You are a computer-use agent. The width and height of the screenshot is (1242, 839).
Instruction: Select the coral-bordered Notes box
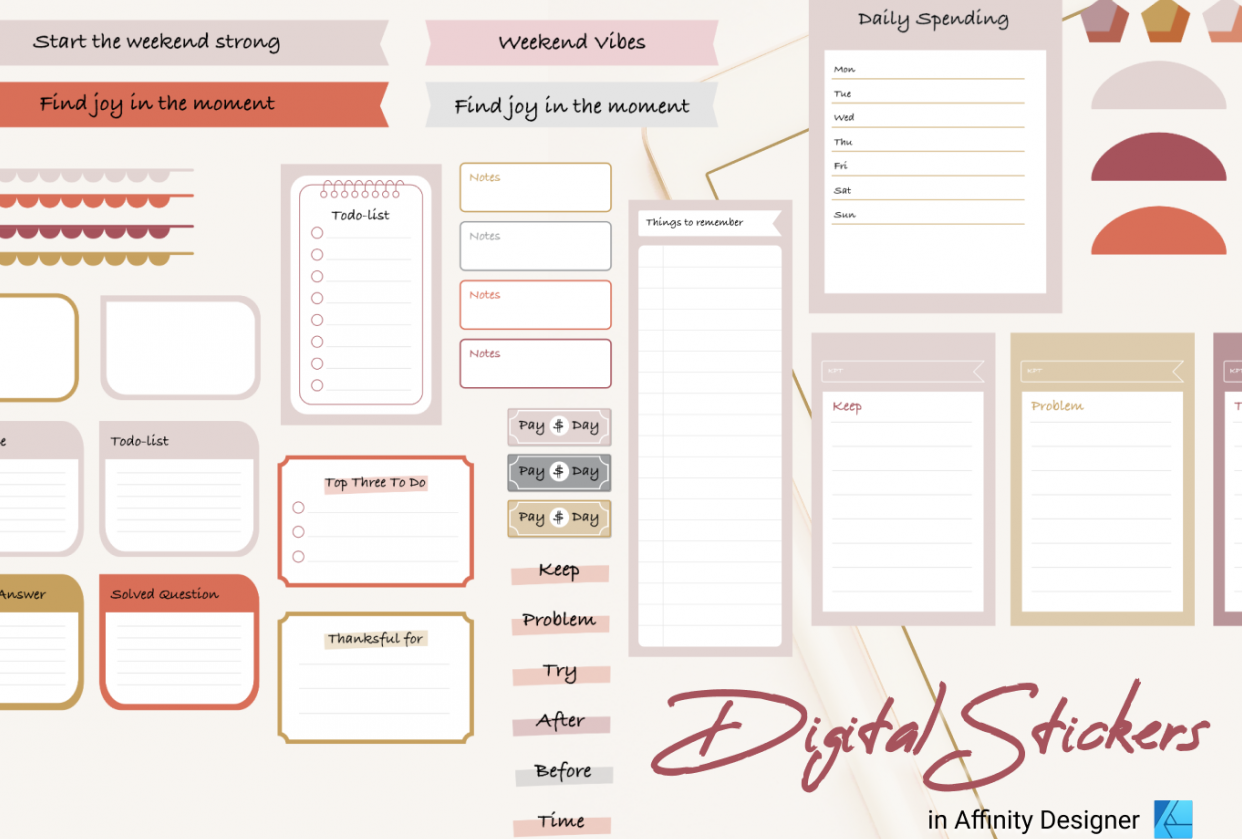(x=535, y=305)
